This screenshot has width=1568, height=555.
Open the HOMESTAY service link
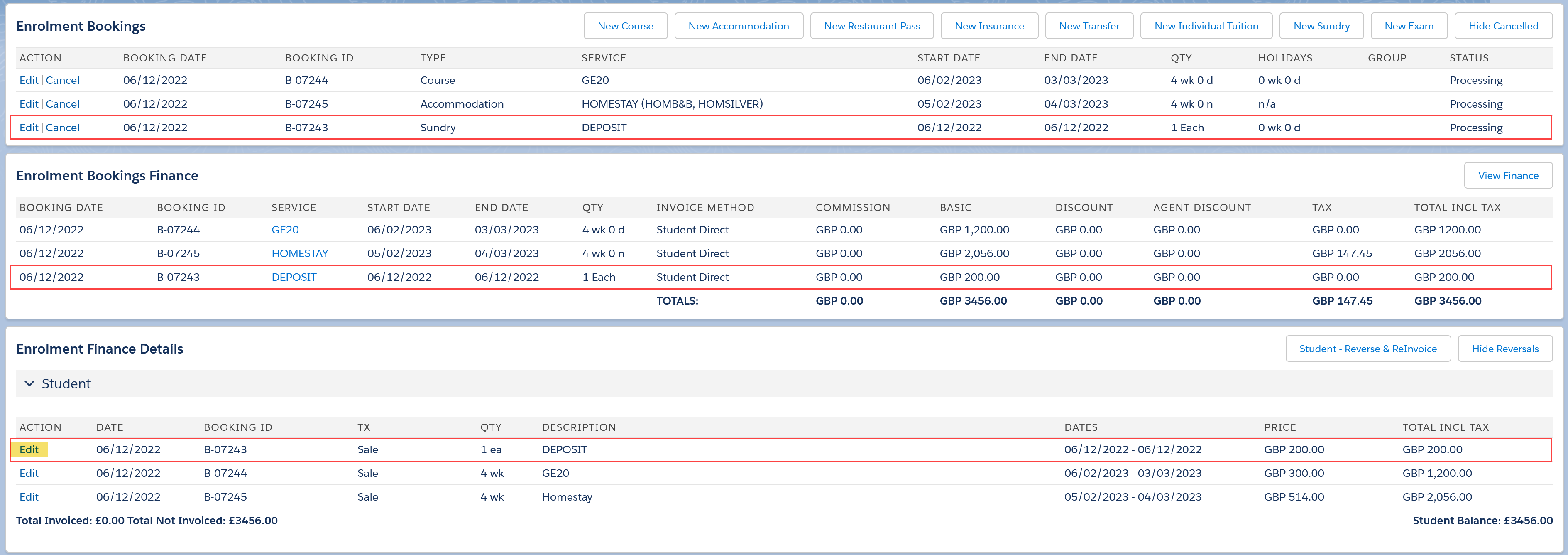click(299, 254)
